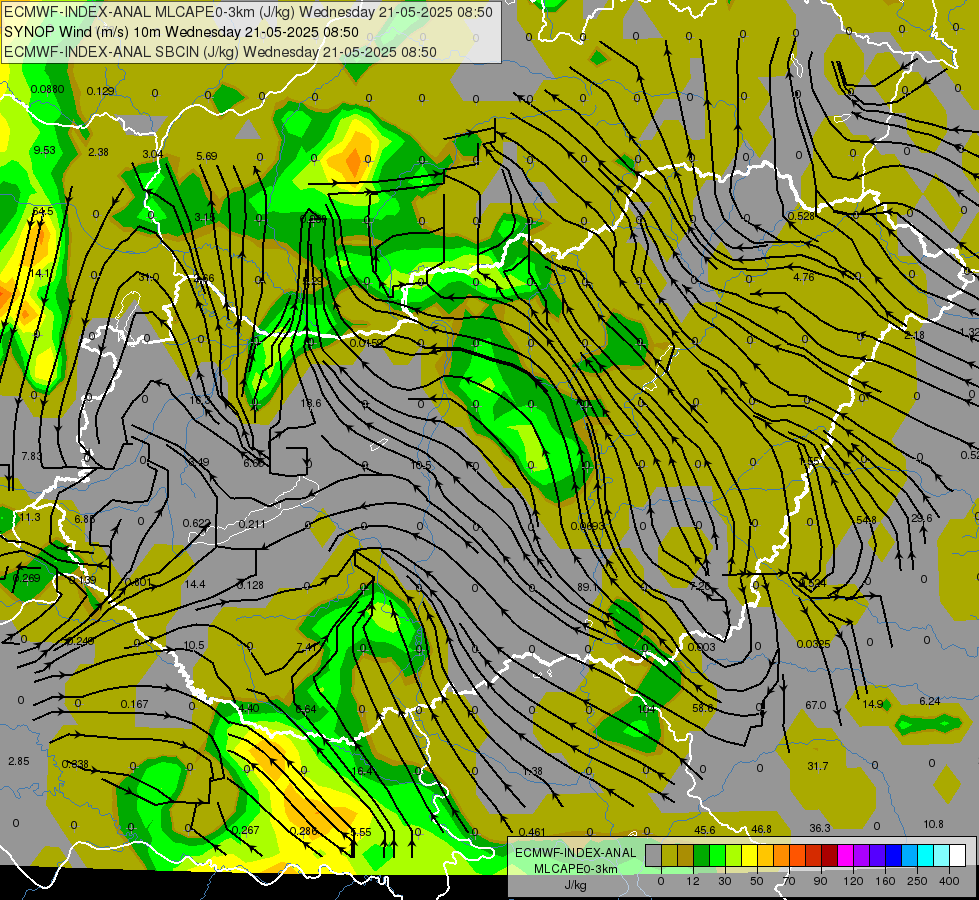This screenshot has width=979, height=900.
Task: Click the 120 tick label on colorbar
Action: pyautogui.click(x=853, y=881)
